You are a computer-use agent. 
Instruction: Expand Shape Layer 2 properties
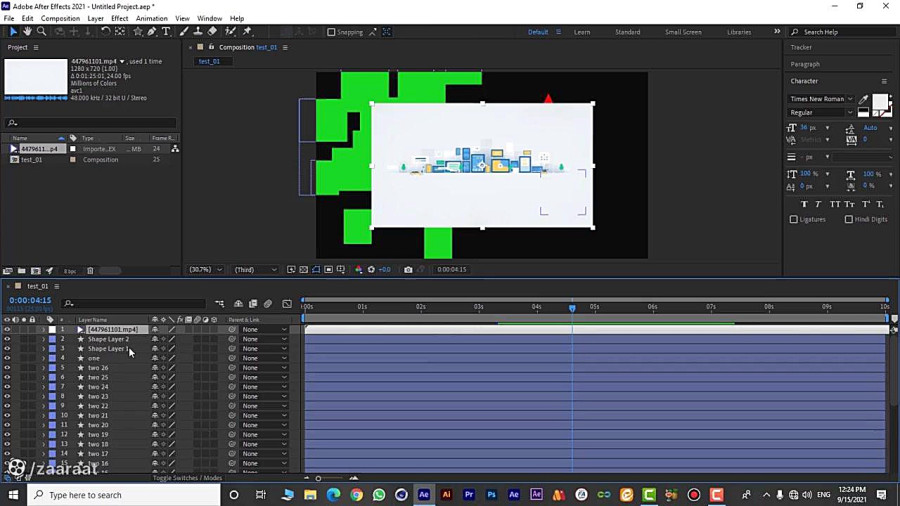(x=43, y=339)
